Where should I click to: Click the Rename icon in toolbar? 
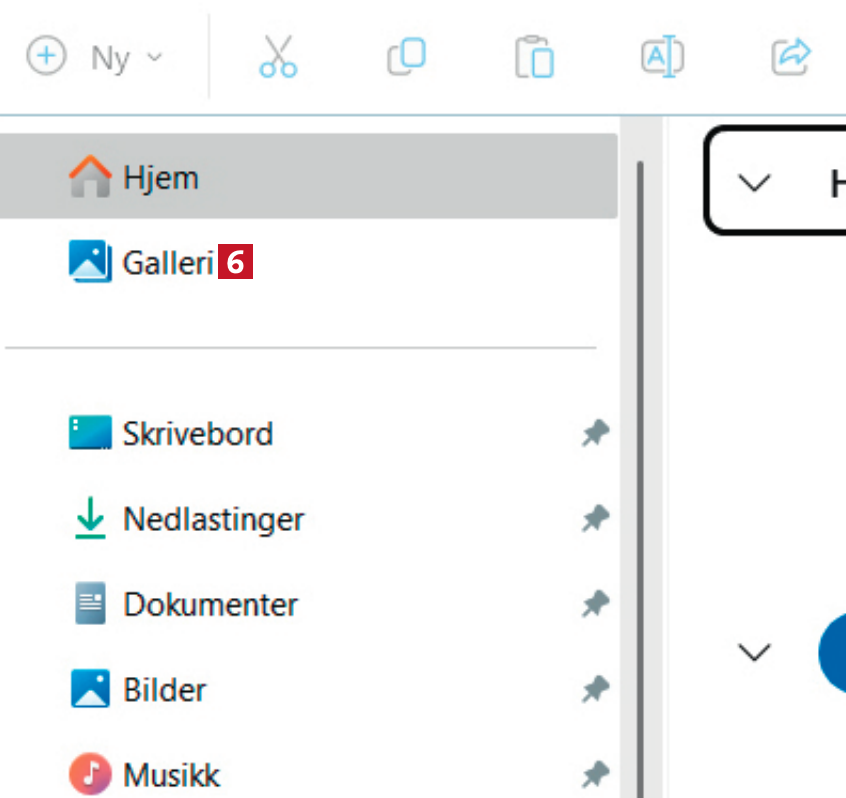click(x=662, y=56)
